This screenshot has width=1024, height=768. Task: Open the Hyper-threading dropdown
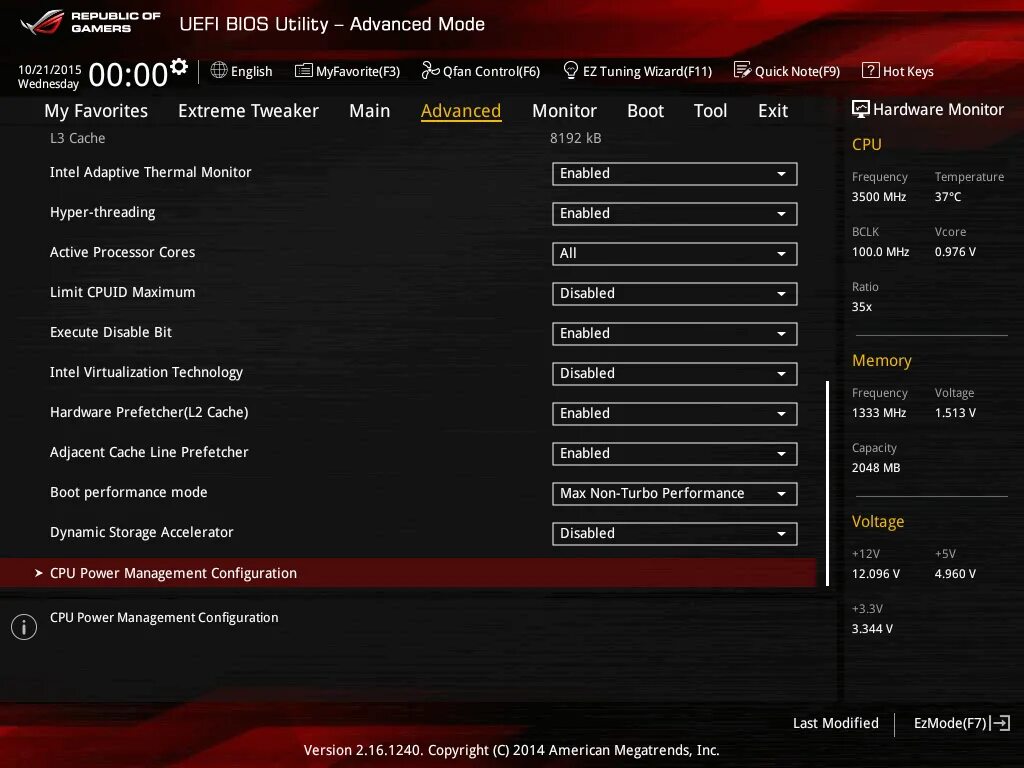tap(675, 214)
